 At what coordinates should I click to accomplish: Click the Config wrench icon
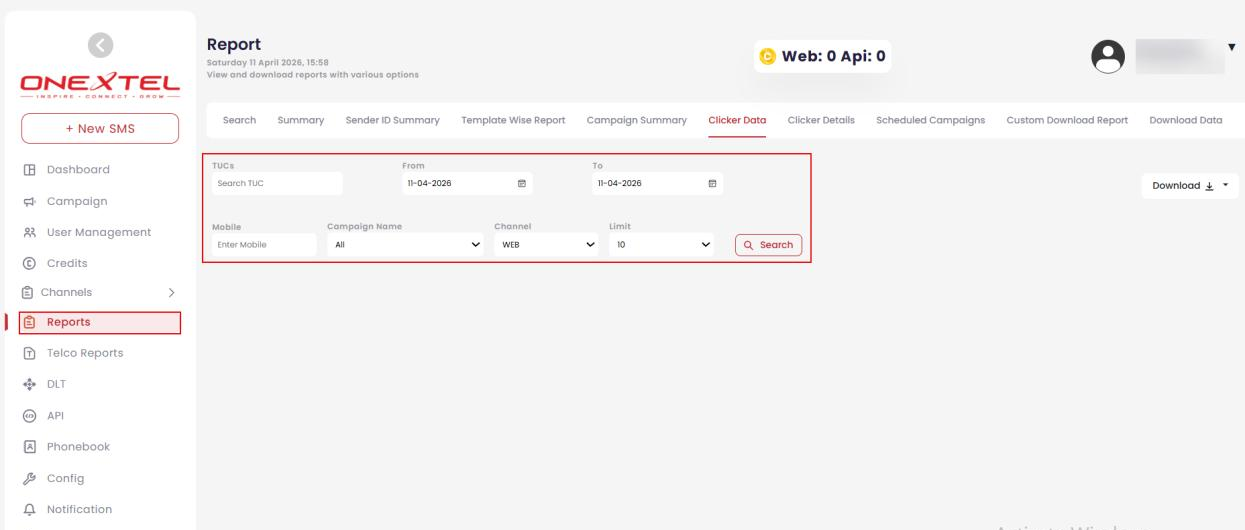pyautogui.click(x=28, y=478)
